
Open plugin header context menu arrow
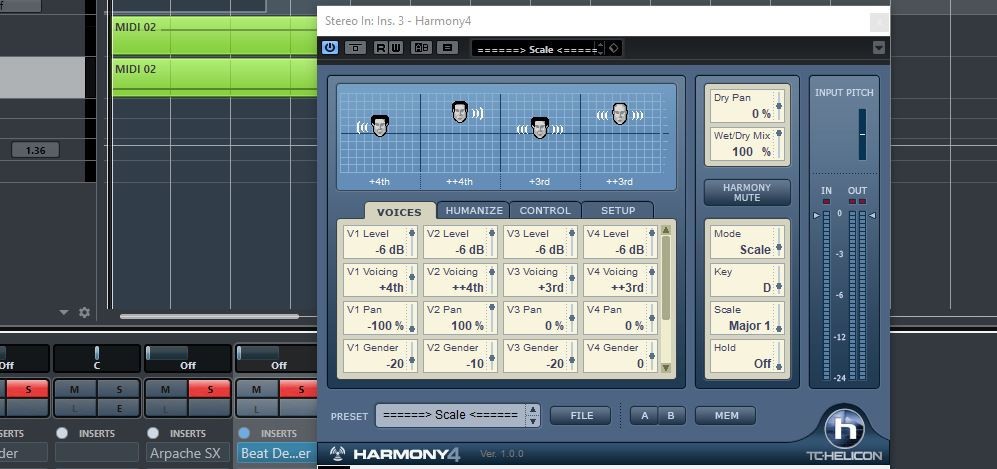click(x=878, y=48)
